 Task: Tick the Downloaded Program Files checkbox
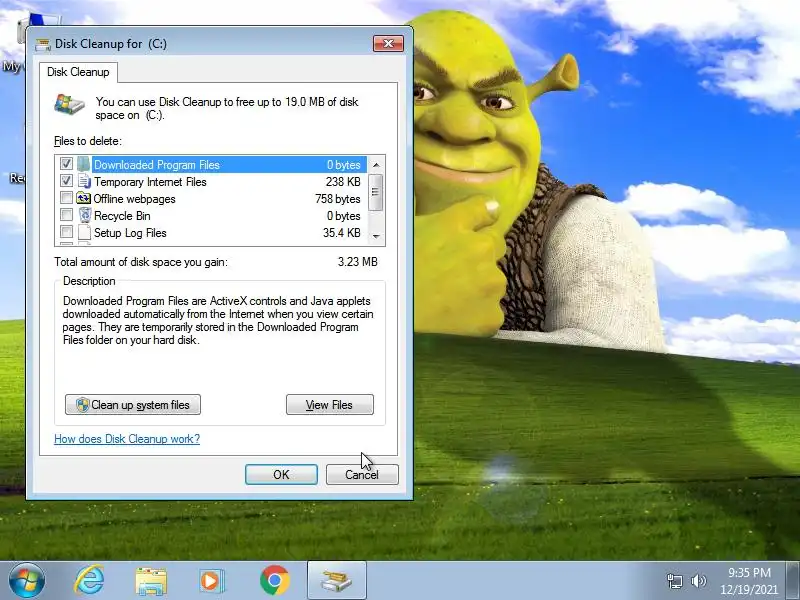pyautogui.click(x=66, y=164)
